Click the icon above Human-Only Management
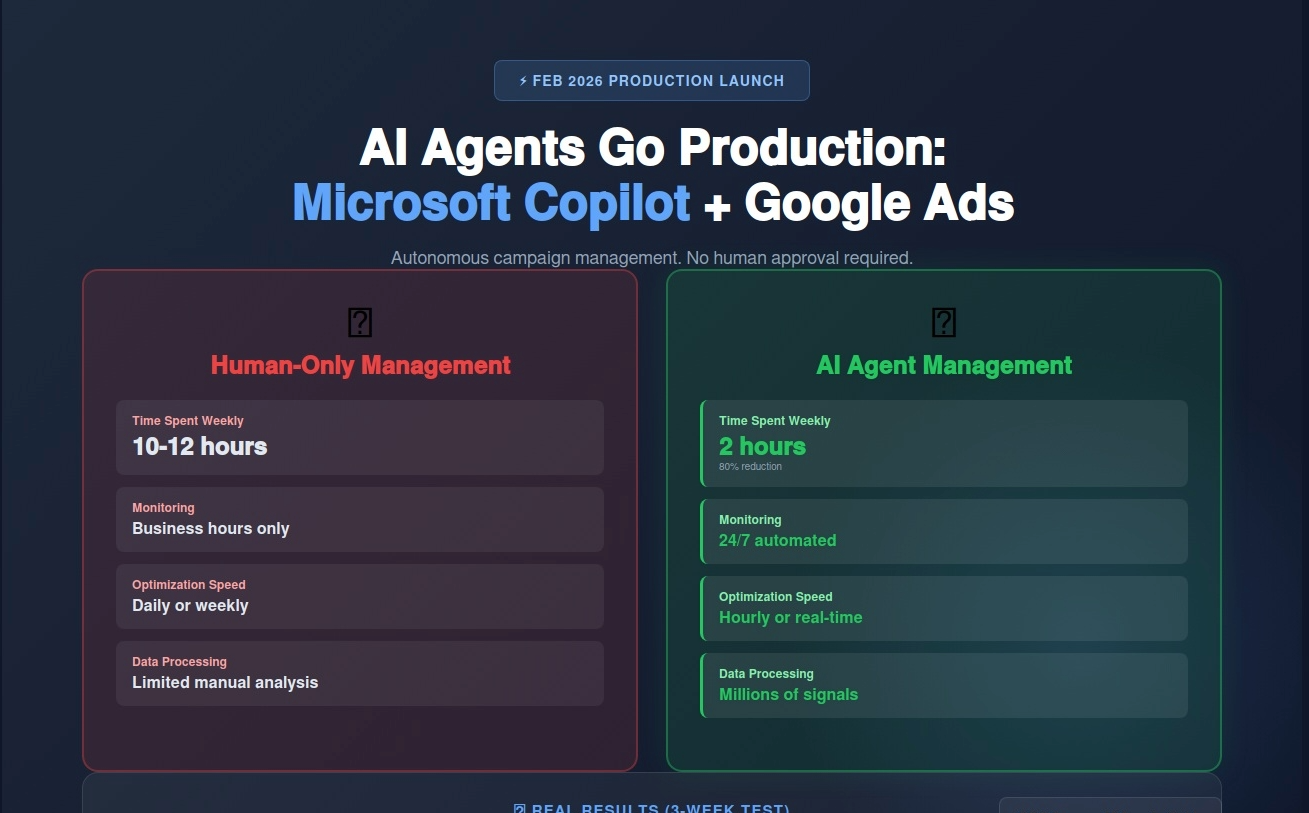 pyautogui.click(x=360, y=323)
